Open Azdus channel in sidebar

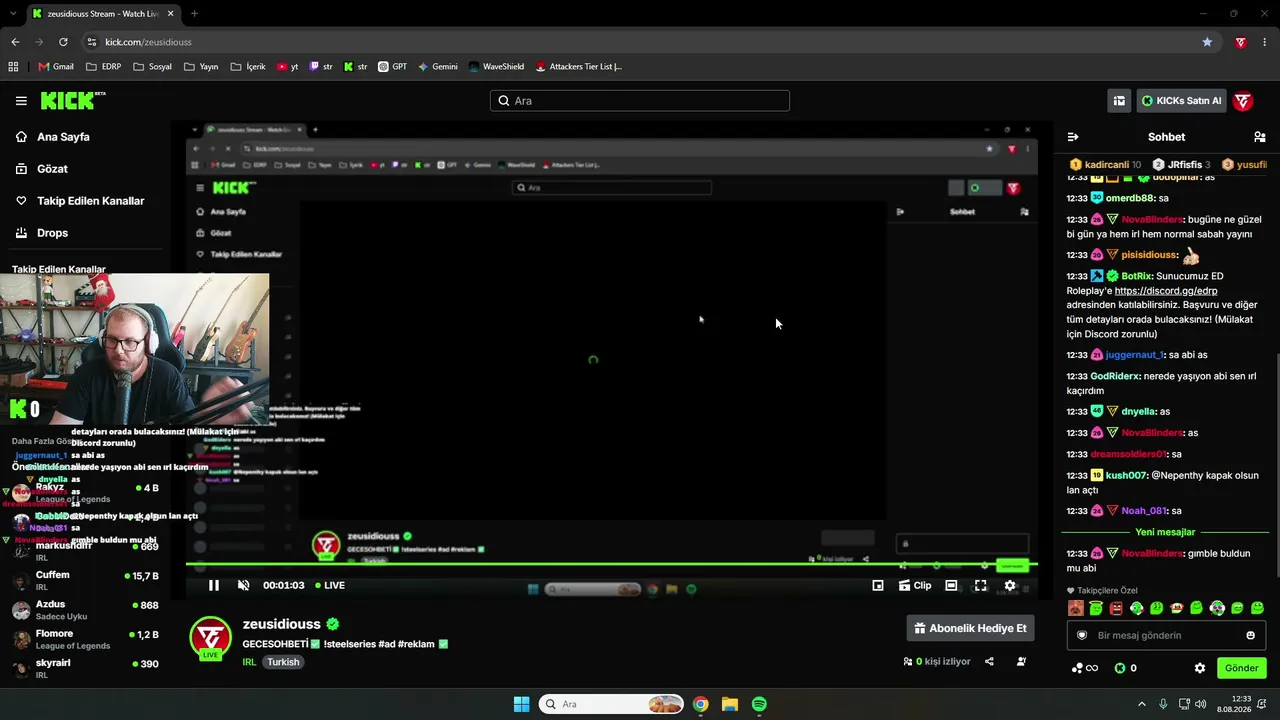(85, 610)
